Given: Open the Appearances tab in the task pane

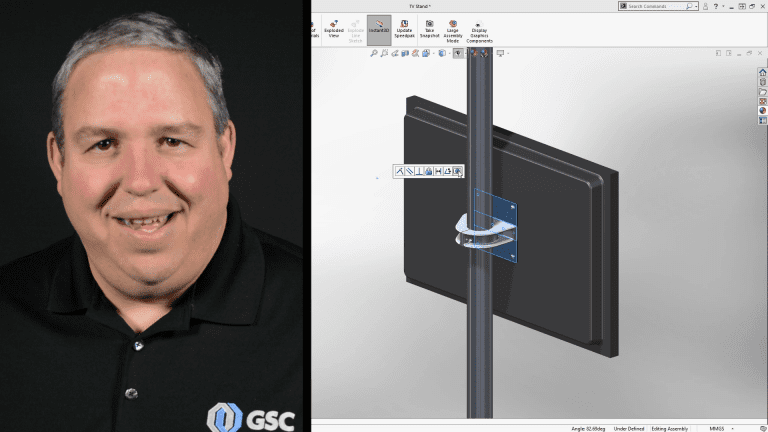Looking at the screenshot, I should point(763,111).
